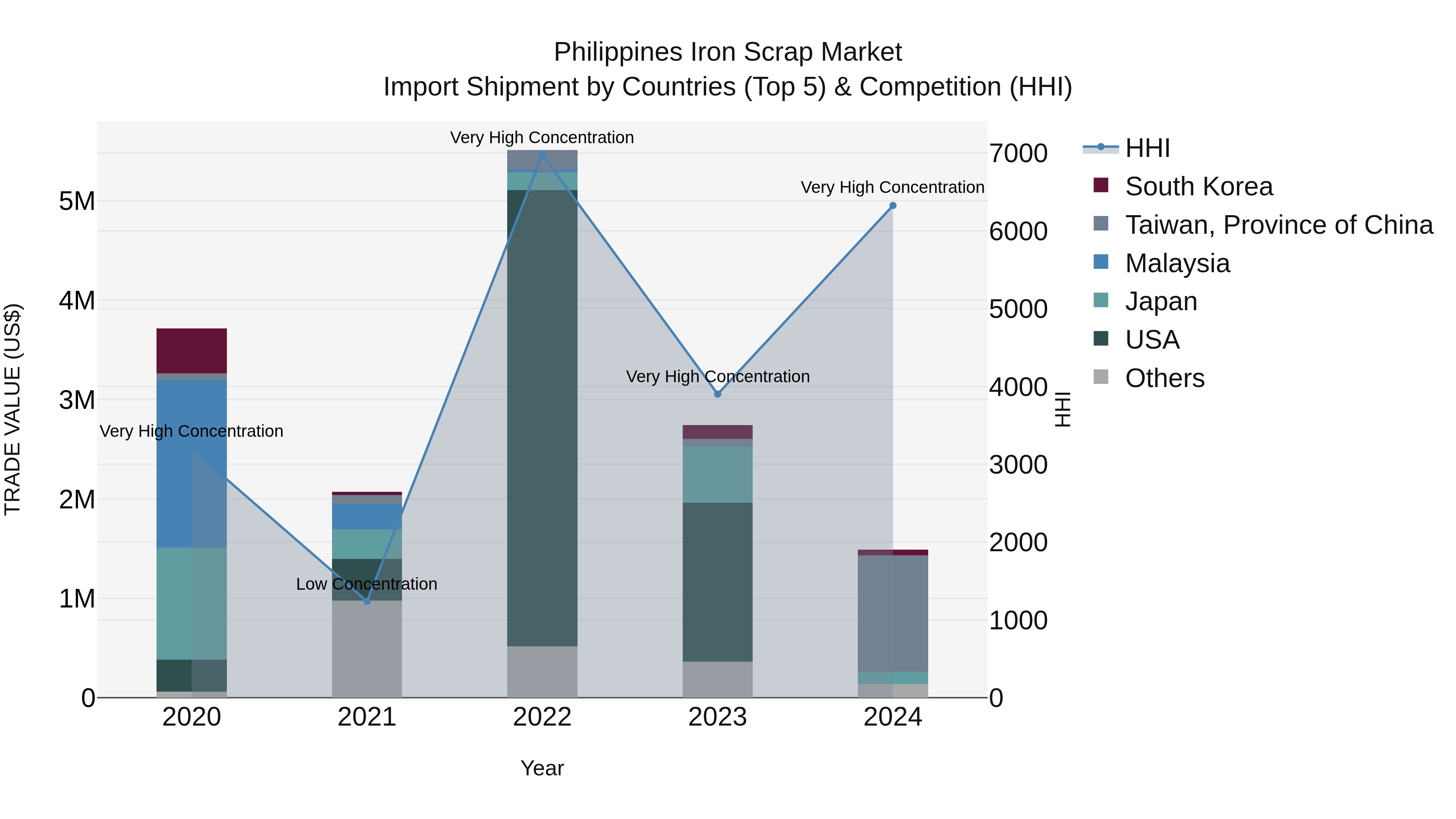Click the 2023 USA bar segment
This screenshot has width=1456, height=819.
[x=718, y=582]
